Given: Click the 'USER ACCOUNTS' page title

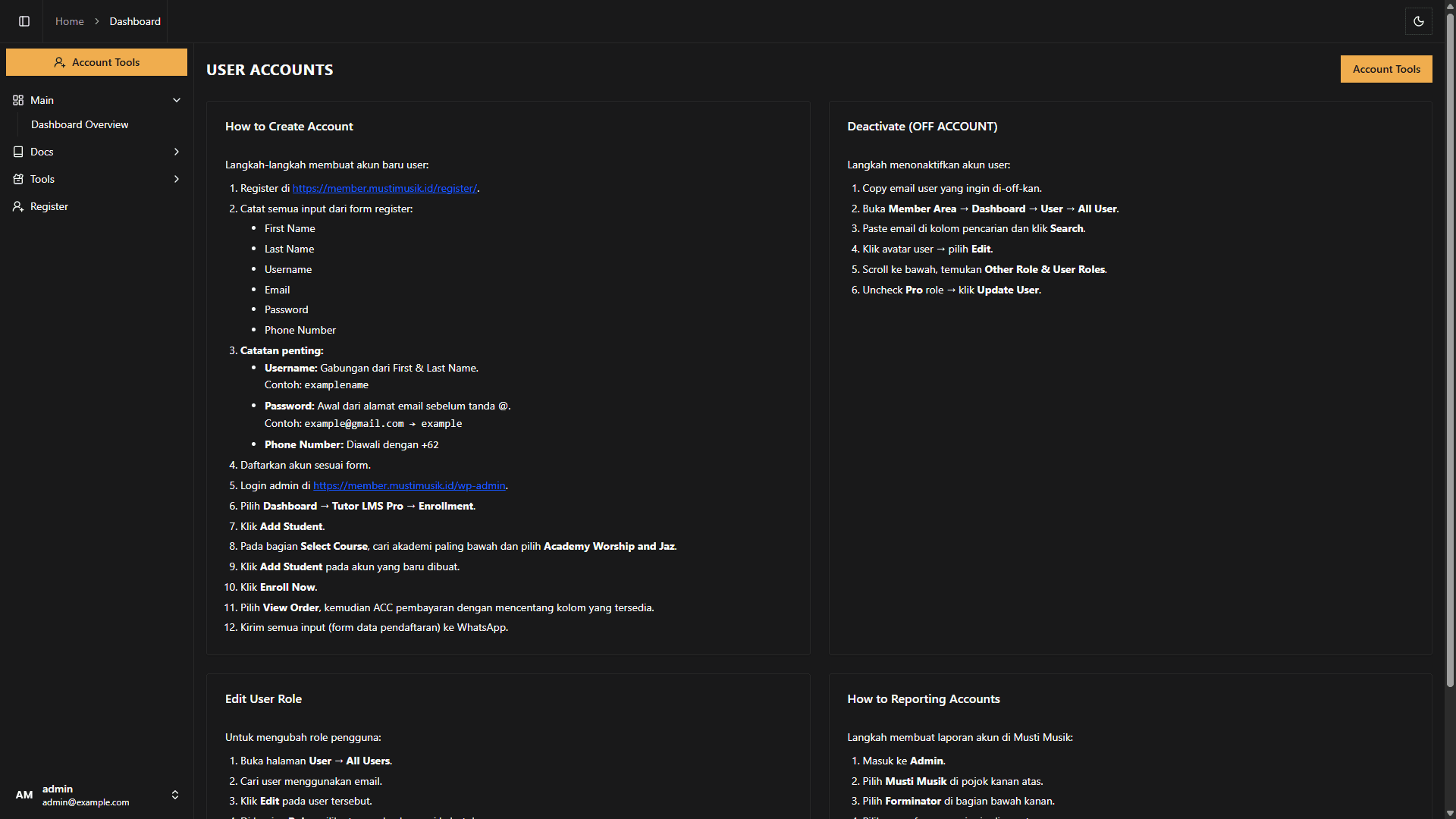Looking at the screenshot, I should 270,70.
